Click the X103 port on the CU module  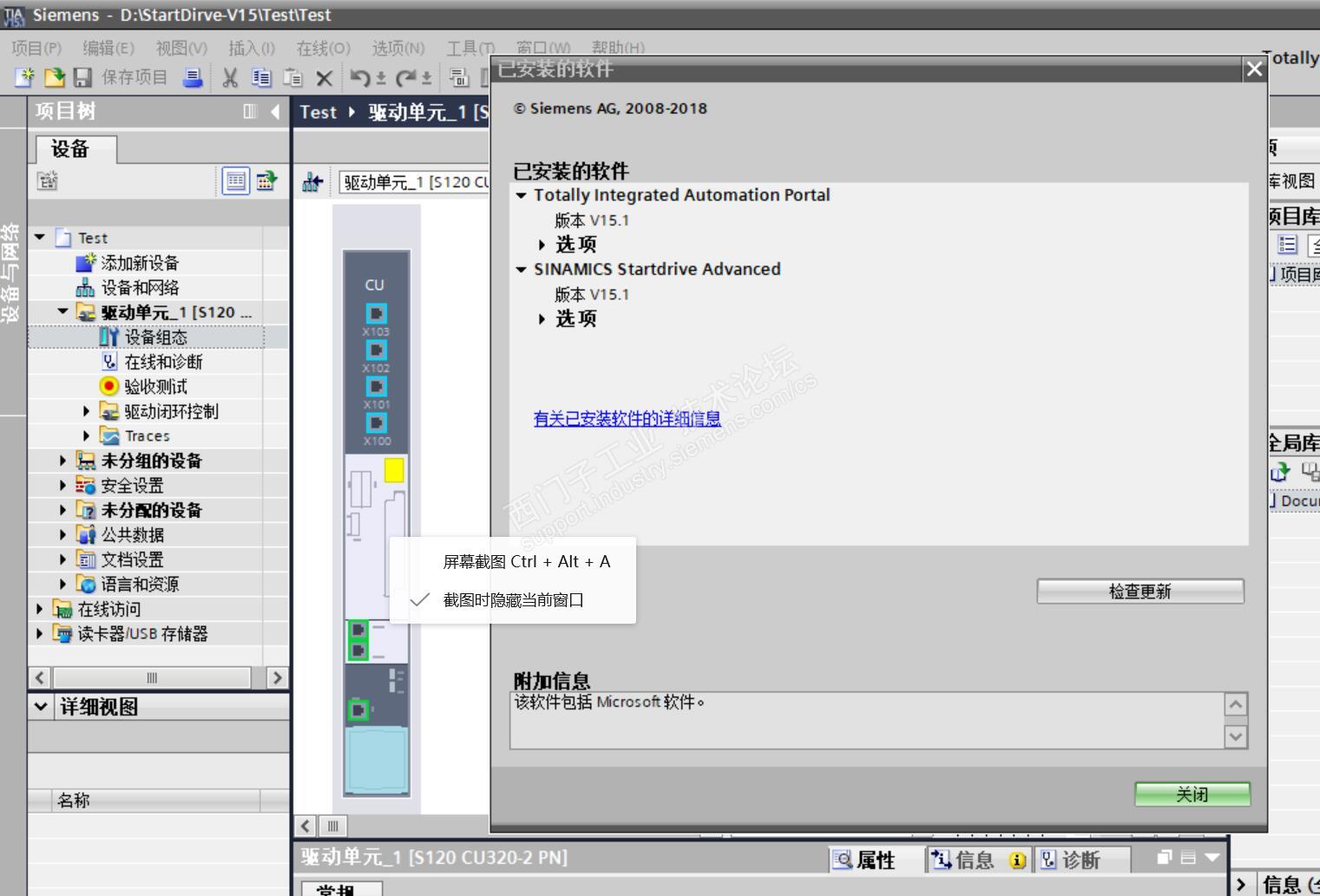click(376, 313)
